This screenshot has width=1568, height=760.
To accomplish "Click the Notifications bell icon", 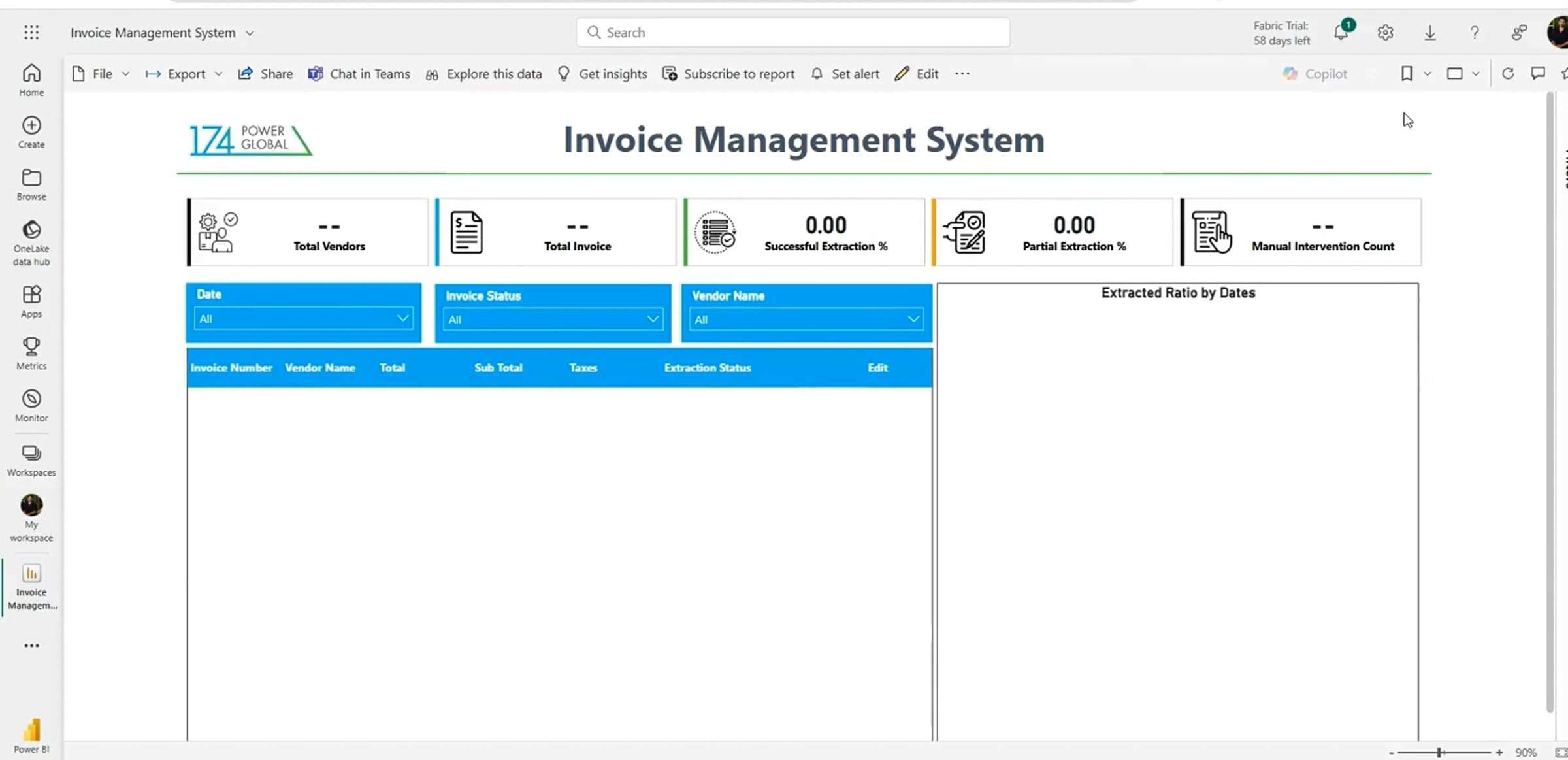I will click(x=1341, y=32).
